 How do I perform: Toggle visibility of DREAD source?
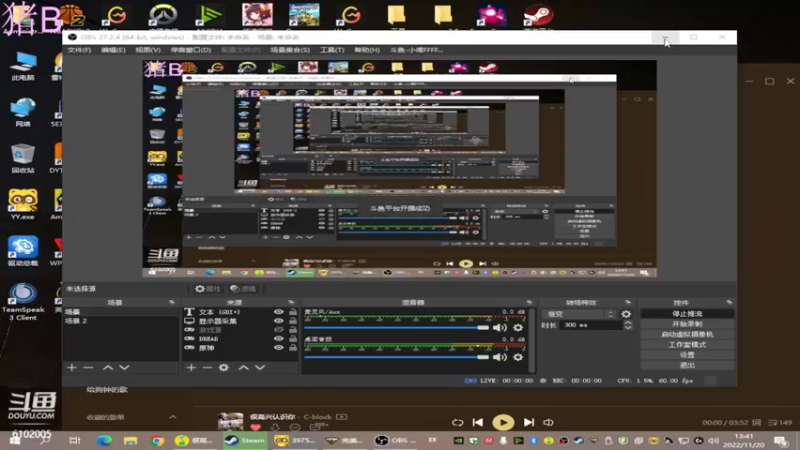point(279,339)
